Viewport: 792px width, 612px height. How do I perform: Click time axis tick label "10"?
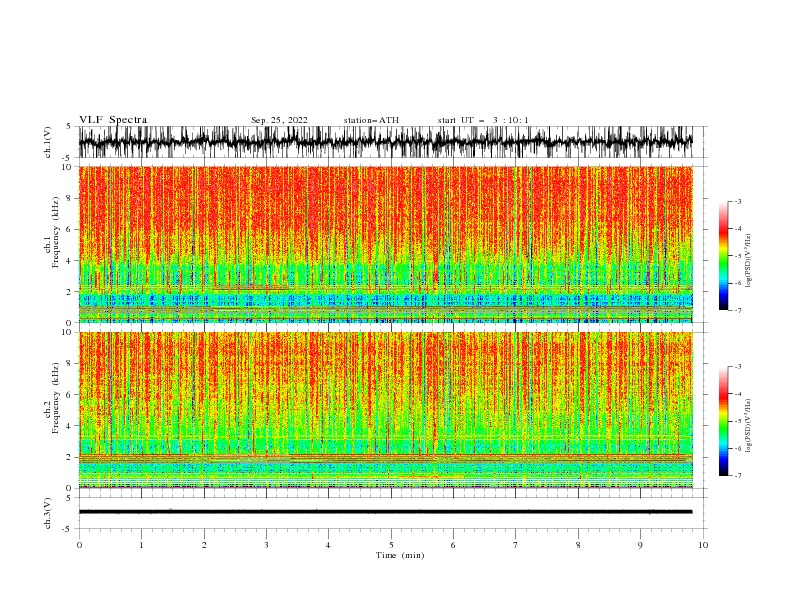coord(703,545)
